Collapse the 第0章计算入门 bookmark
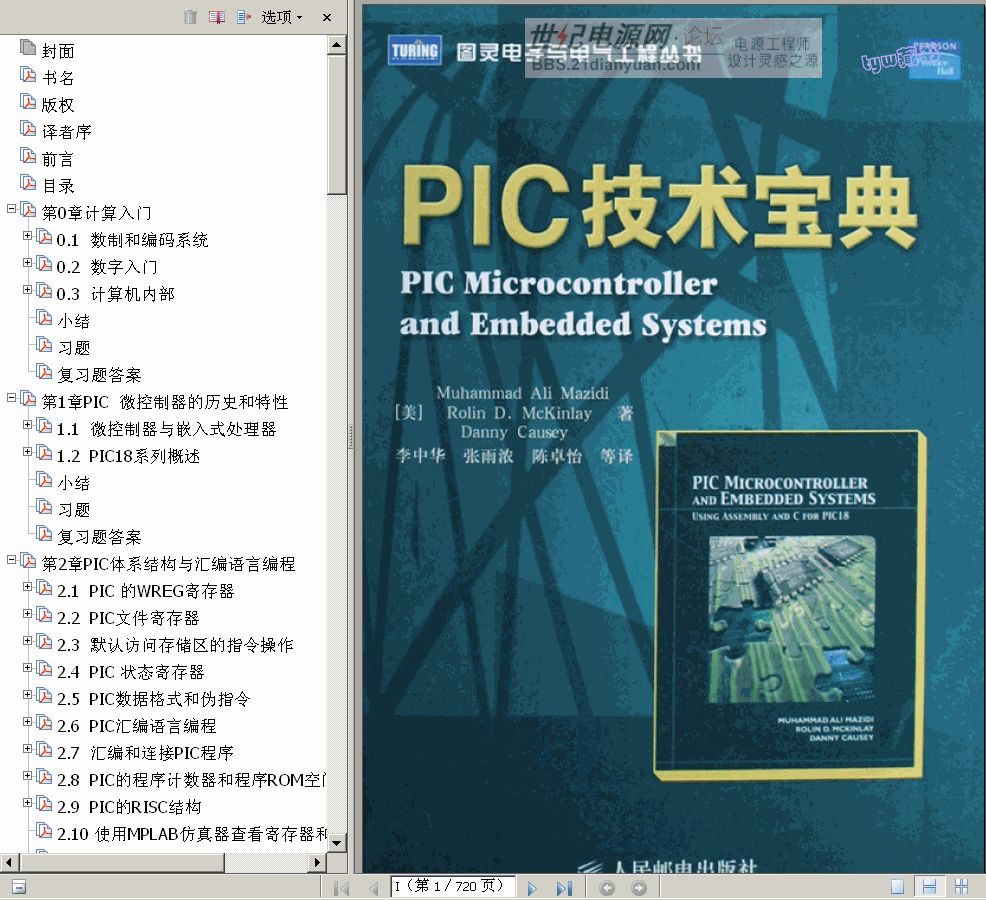The width and height of the screenshot is (986, 900). 11,208
